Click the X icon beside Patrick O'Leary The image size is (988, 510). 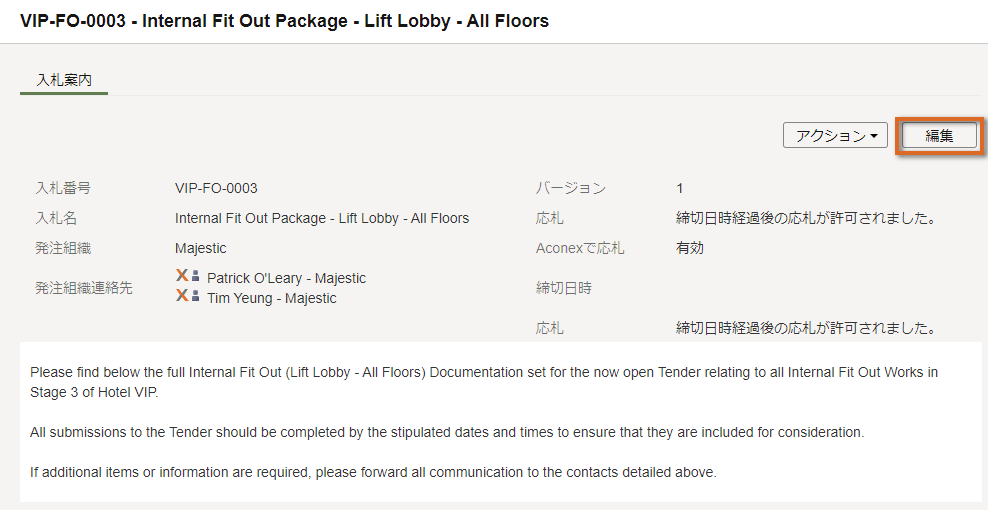(181, 276)
